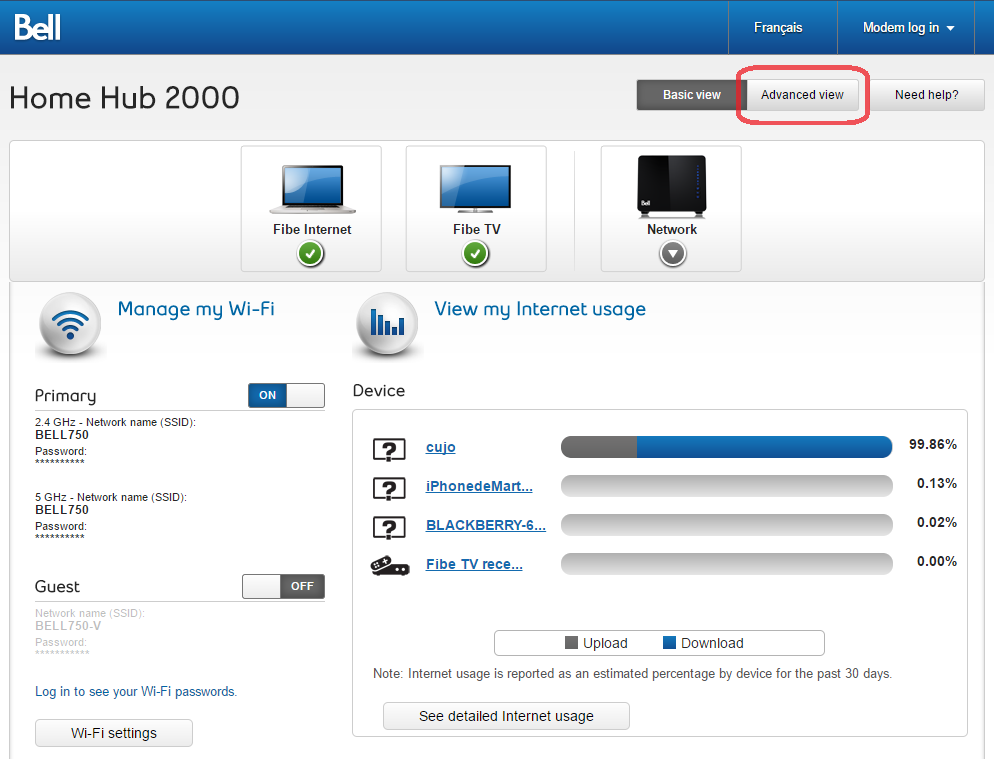Open the Wi-Fi settings button

(x=114, y=733)
